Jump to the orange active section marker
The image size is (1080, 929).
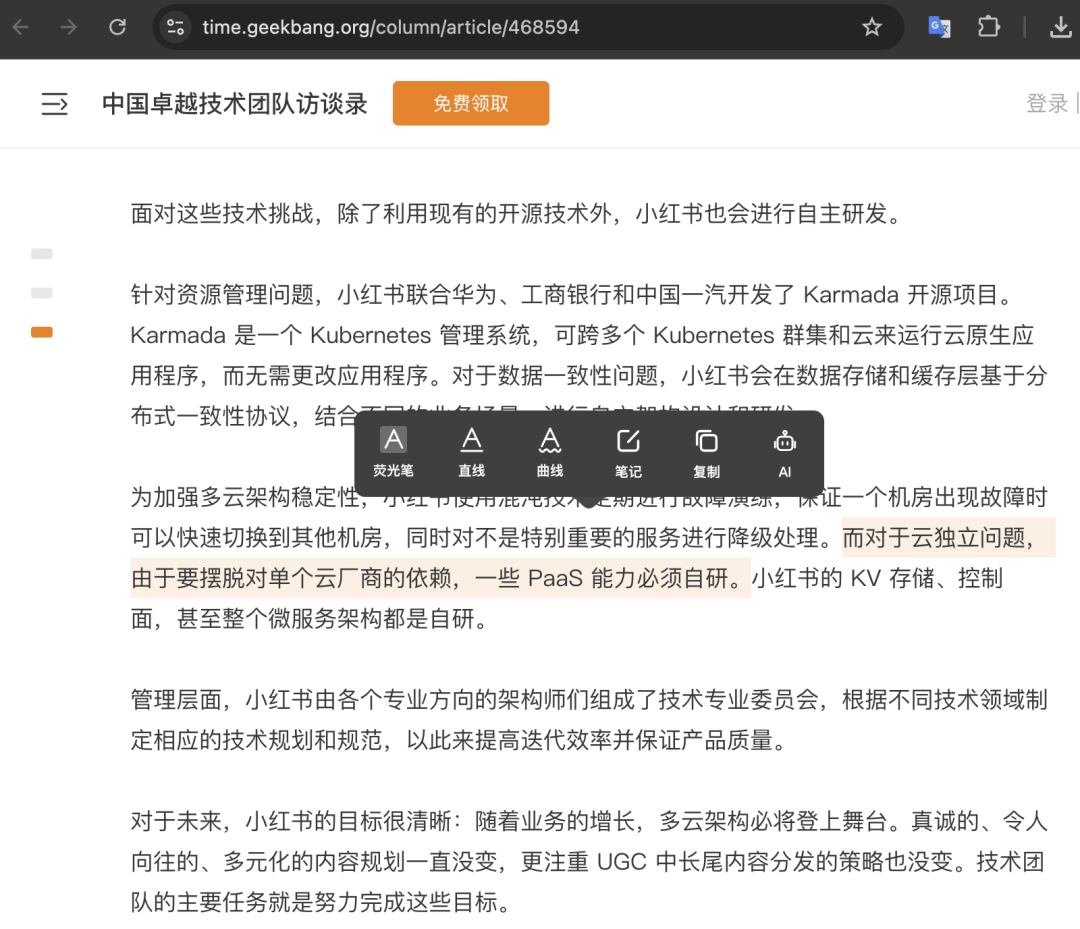point(42,333)
